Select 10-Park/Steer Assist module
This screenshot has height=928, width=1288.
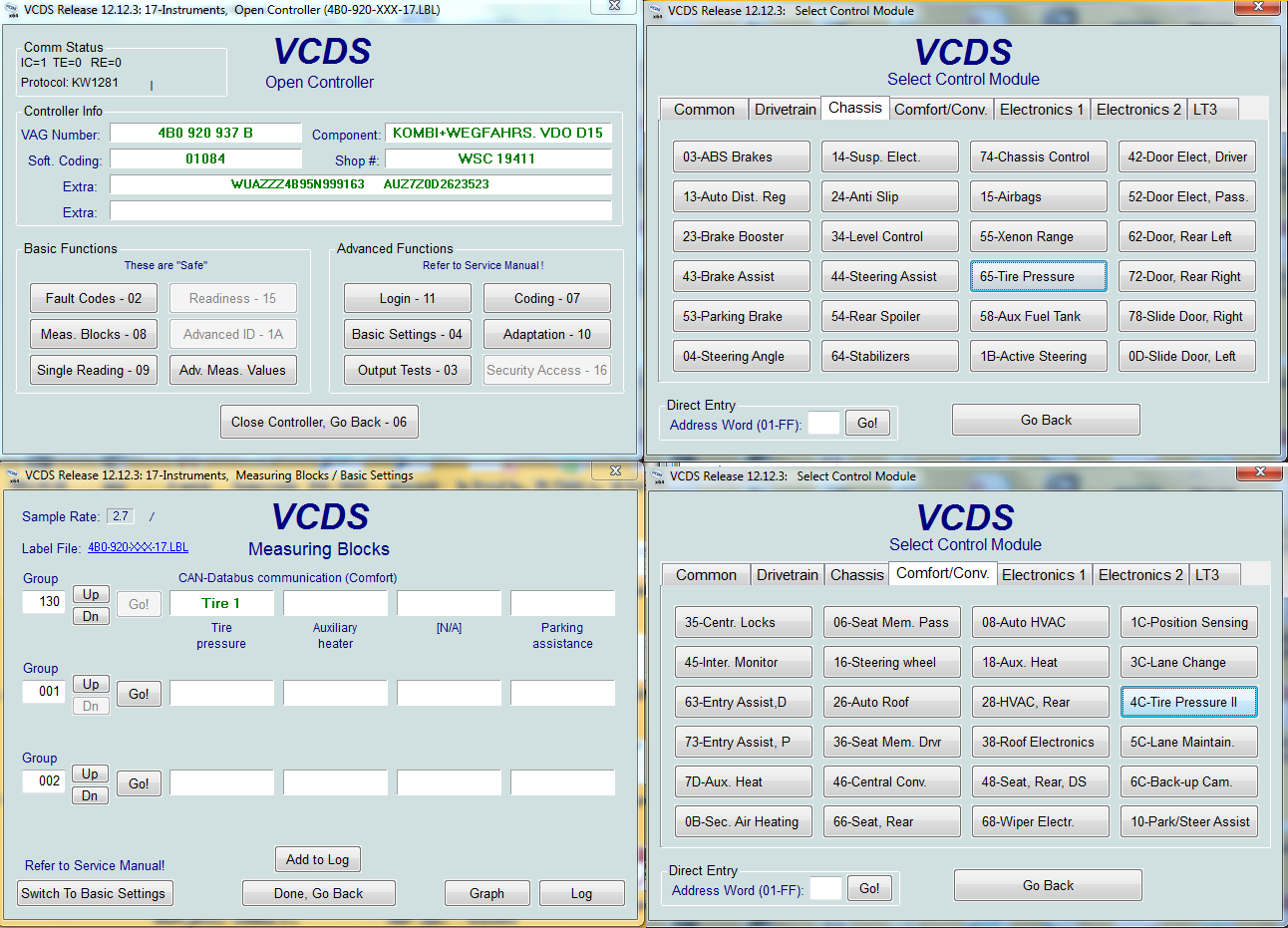[x=1189, y=821]
